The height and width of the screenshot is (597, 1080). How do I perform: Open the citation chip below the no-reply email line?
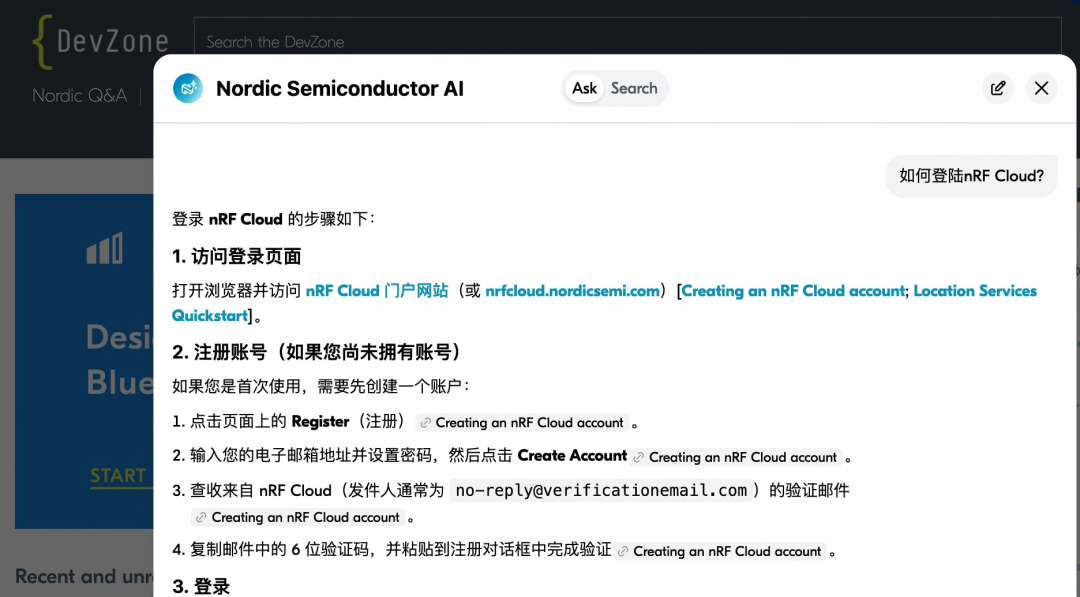point(298,517)
